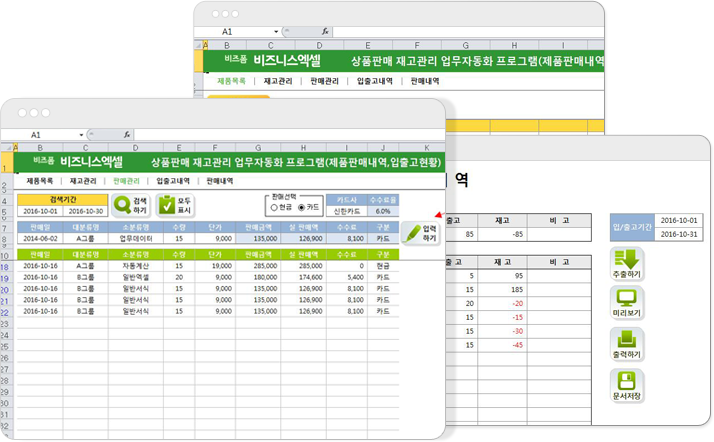Image resolution: width=714 pixels, height=442 pixels.
Task: Click the 추출하기 green download arrow icon
Action: [x=627, y=264]
